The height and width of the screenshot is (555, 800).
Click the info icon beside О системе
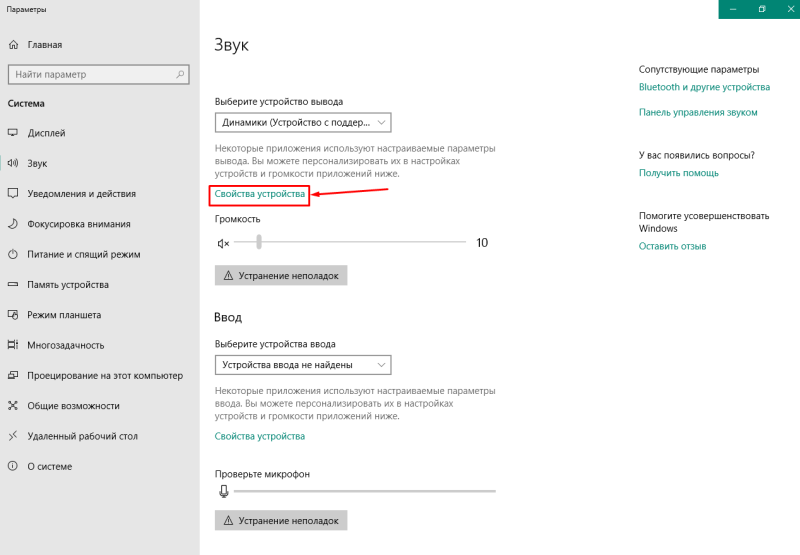click(x=13, y=466)
